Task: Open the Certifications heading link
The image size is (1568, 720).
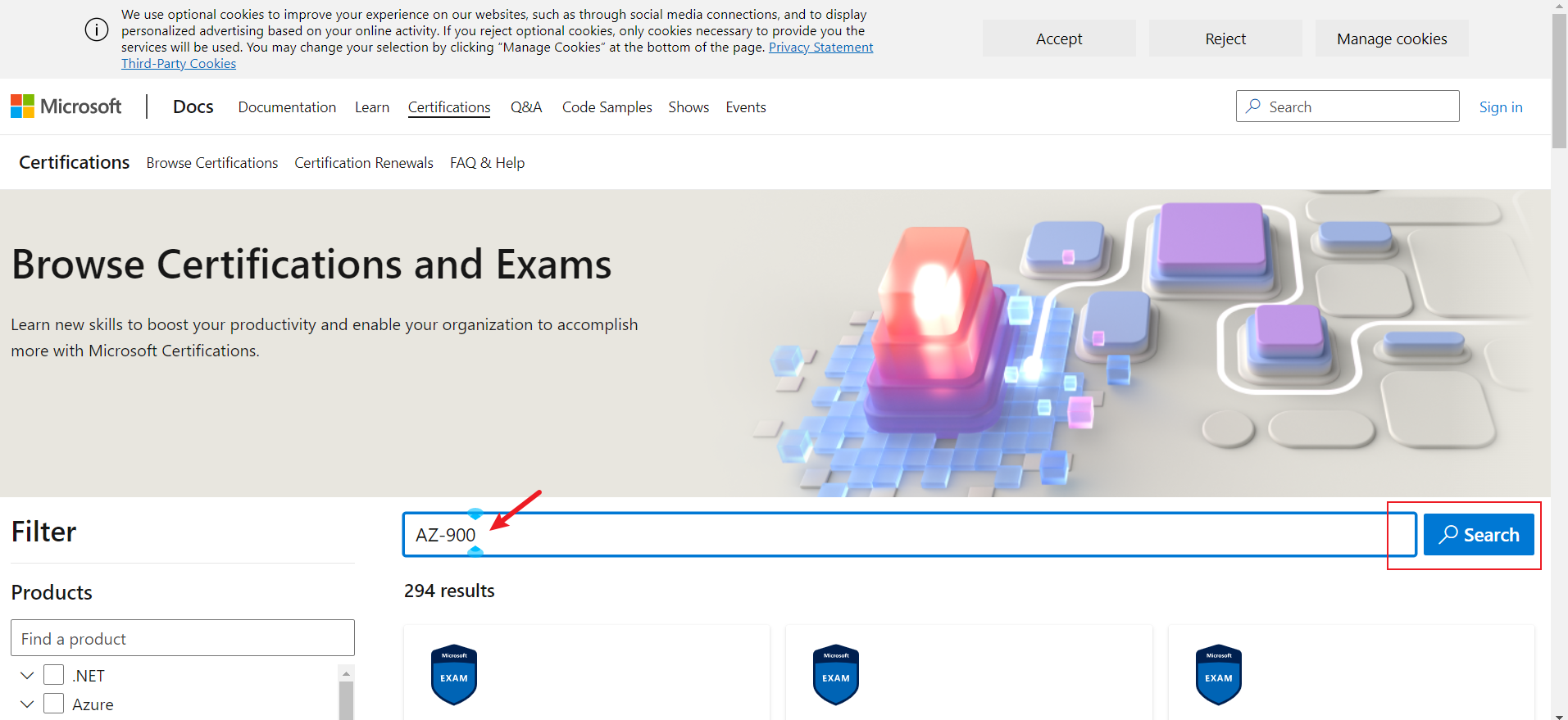Action: click(x=75, y=162)
